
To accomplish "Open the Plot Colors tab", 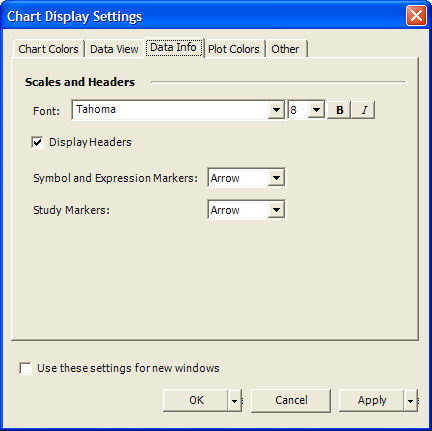I will [x=234, y=49].
